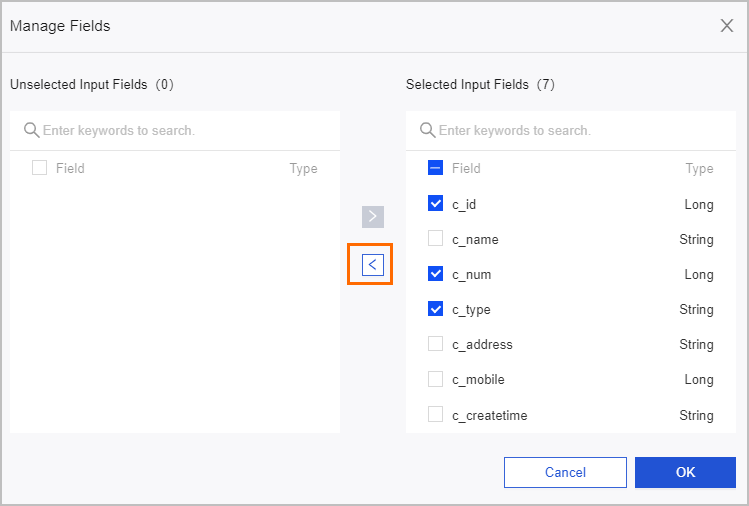Uncheck the c_type field checkbox
The image size is (749, 506).
[436, 309]
